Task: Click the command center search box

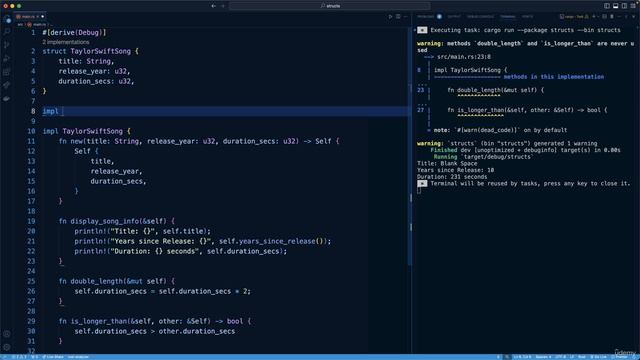Action: tap(330, 6)
